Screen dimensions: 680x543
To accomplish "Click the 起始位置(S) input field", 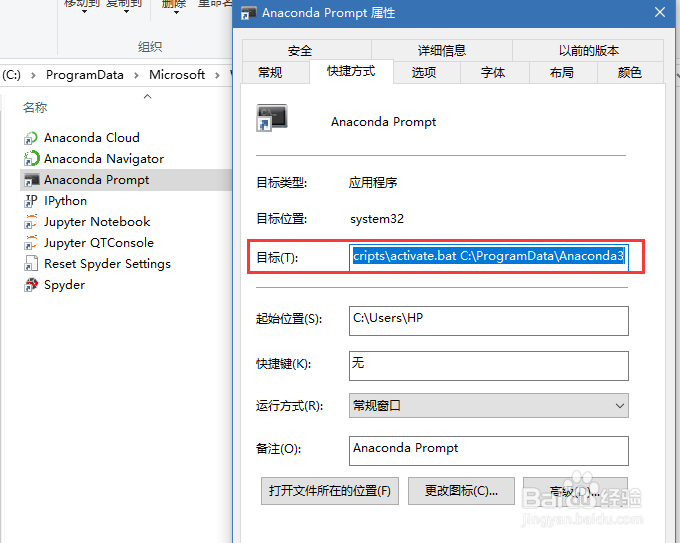I will coord(489,321).
